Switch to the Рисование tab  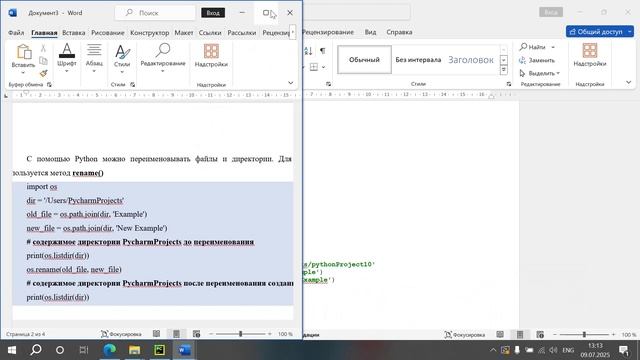[108, 33]
